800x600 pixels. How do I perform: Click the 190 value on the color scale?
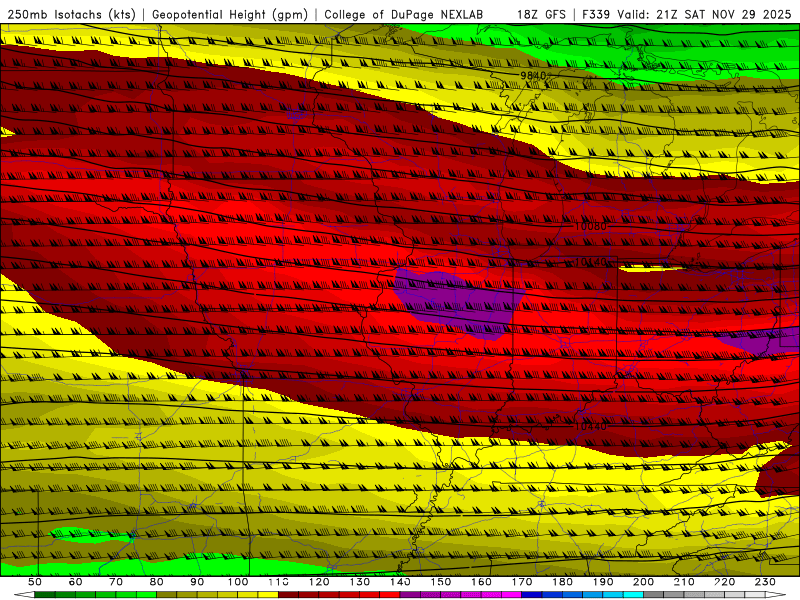point(604,582)
